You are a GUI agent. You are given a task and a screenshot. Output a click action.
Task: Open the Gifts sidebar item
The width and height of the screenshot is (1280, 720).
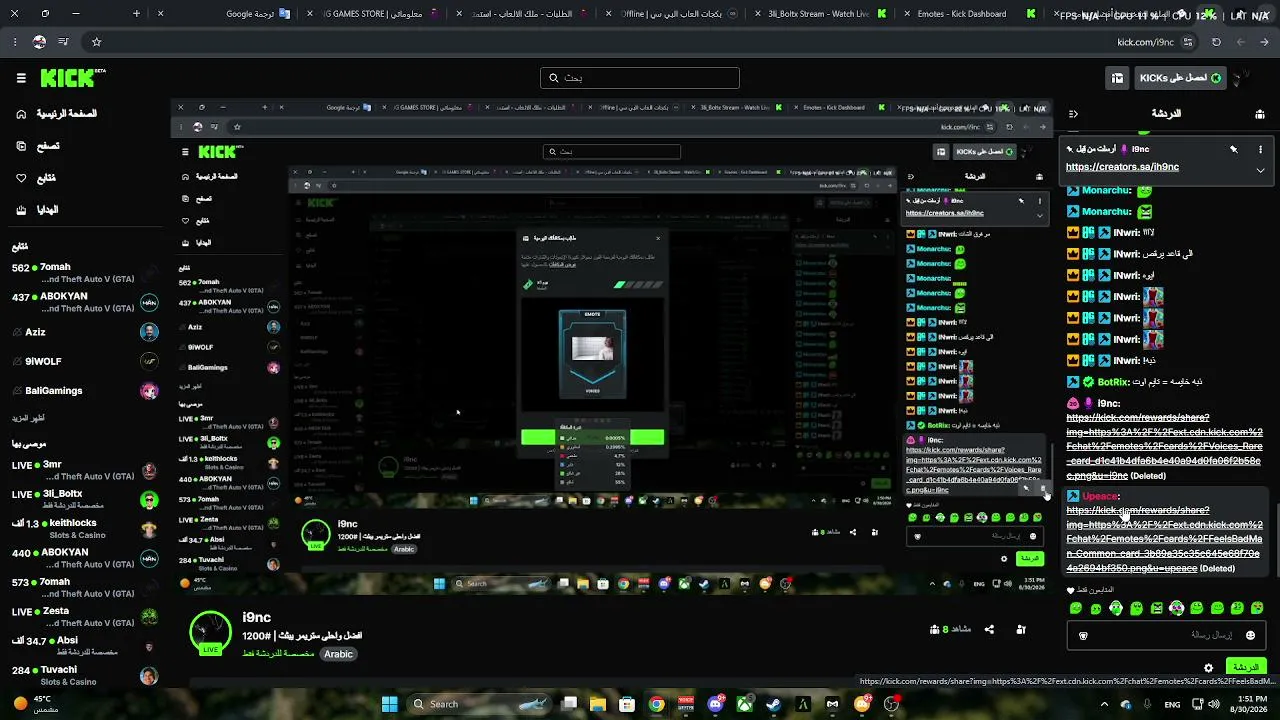[38, 210]
